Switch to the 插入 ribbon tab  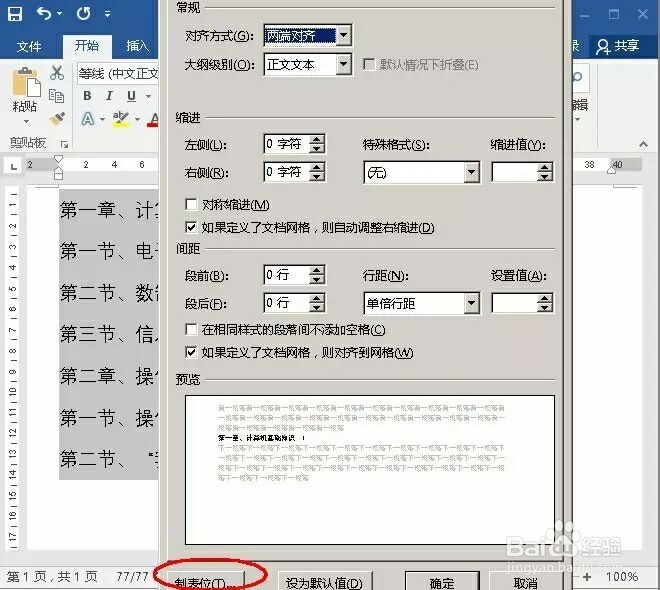pos(138,45)
